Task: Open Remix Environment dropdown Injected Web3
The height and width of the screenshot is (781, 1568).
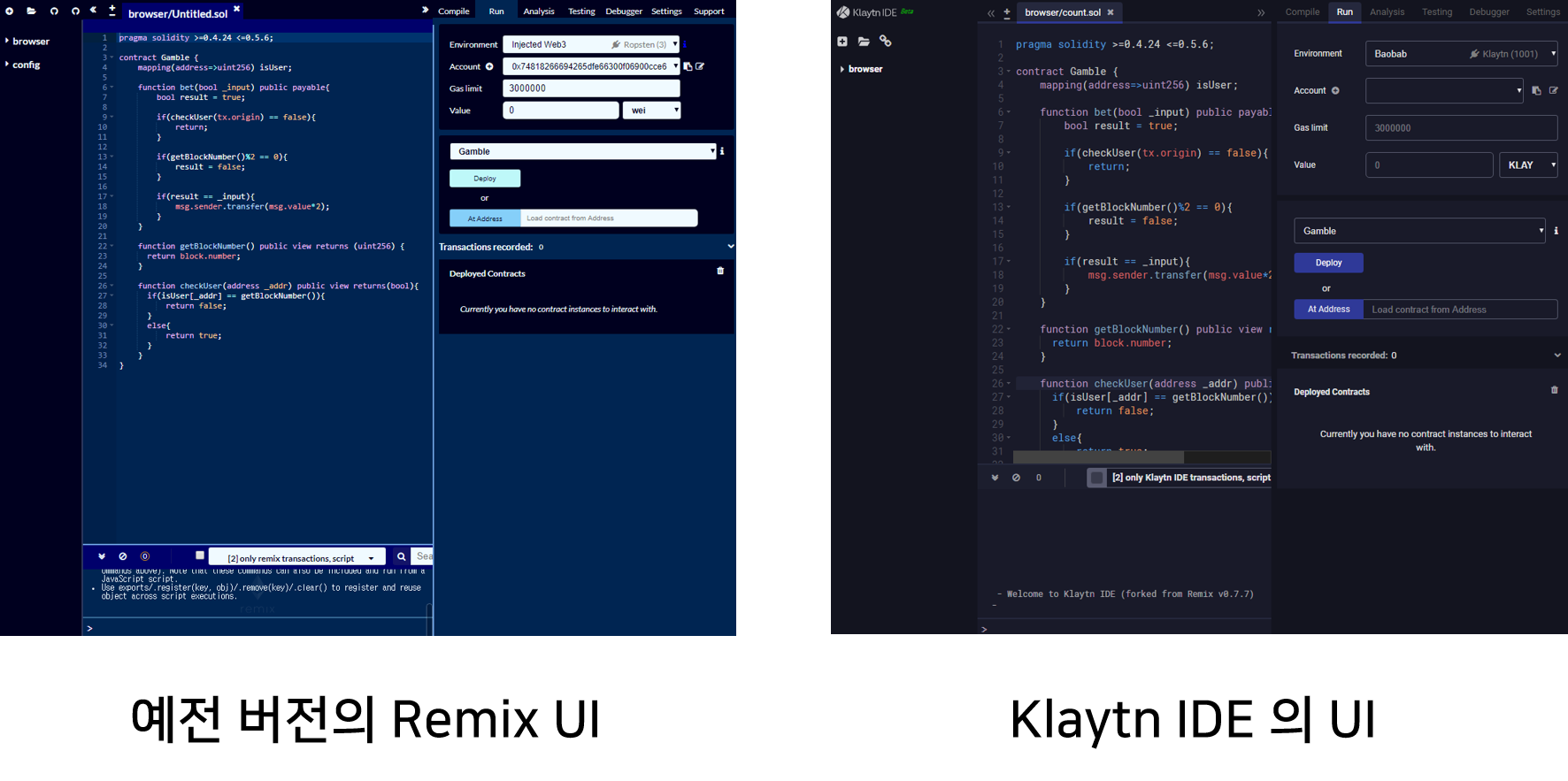Action: click(x=591, y=44)
